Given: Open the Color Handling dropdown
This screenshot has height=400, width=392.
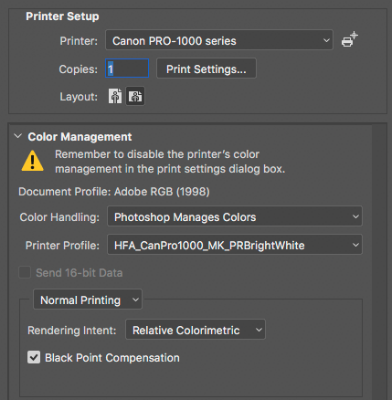Looking at the screenshot, I should coord(235,217).
